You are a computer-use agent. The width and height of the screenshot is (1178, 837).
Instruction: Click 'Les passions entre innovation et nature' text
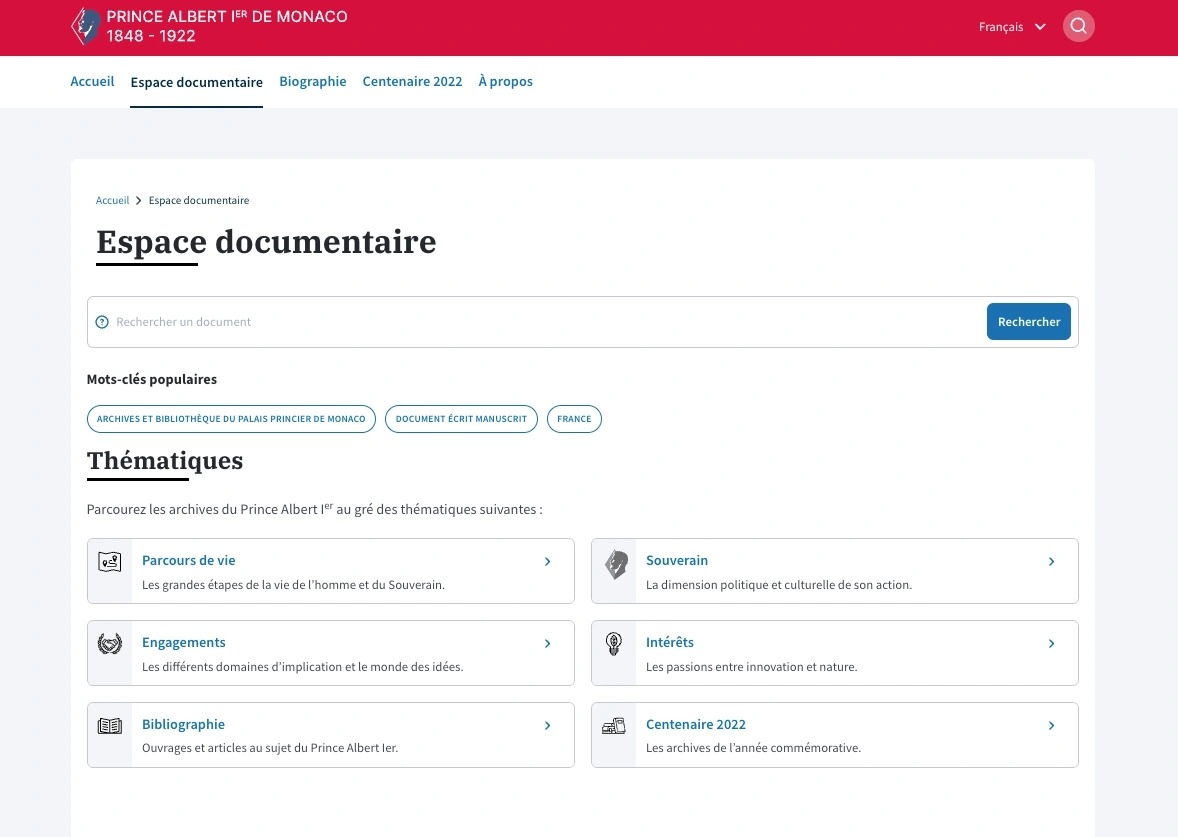coord(751,666)
